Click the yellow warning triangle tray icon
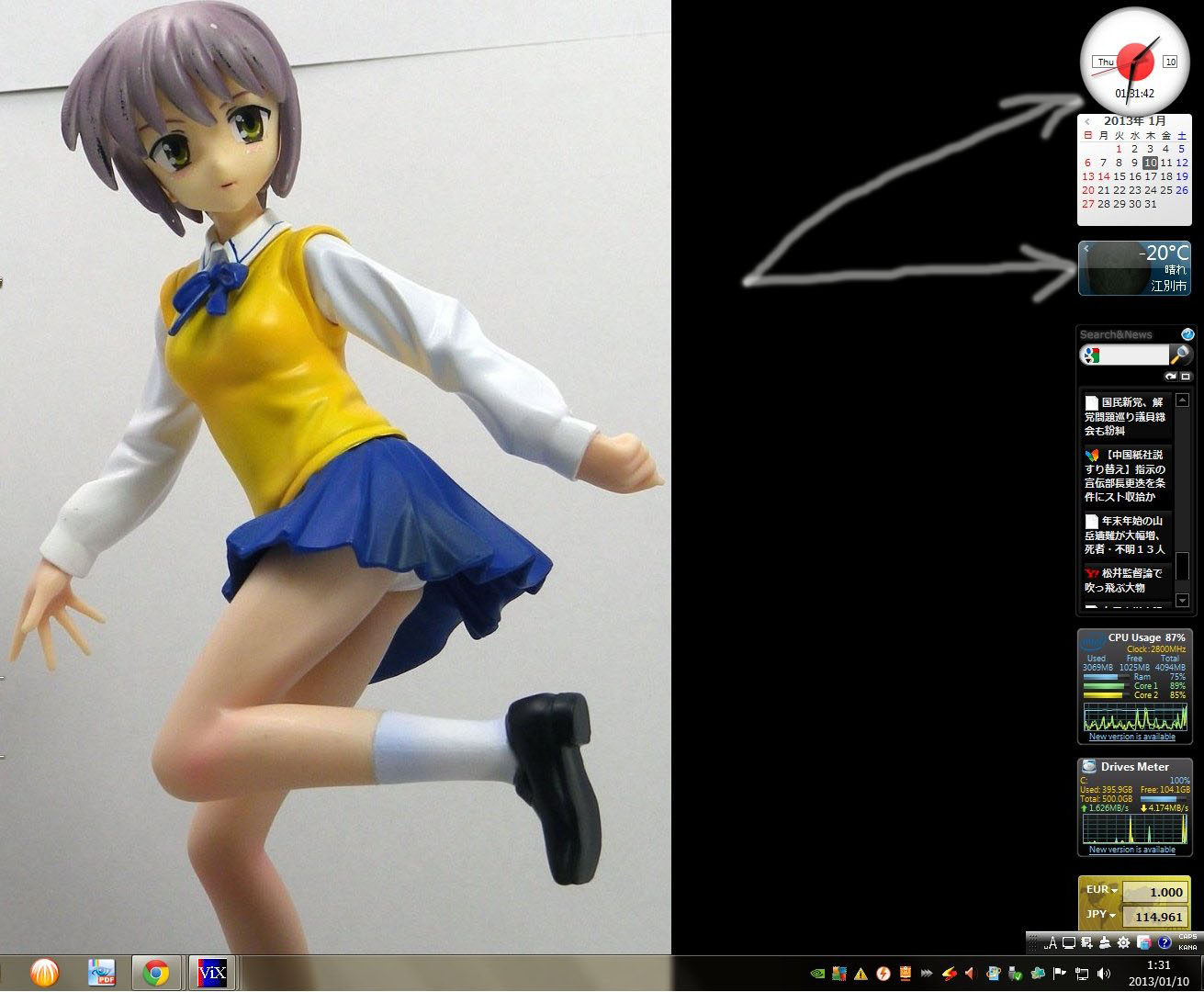 (861, 974)
